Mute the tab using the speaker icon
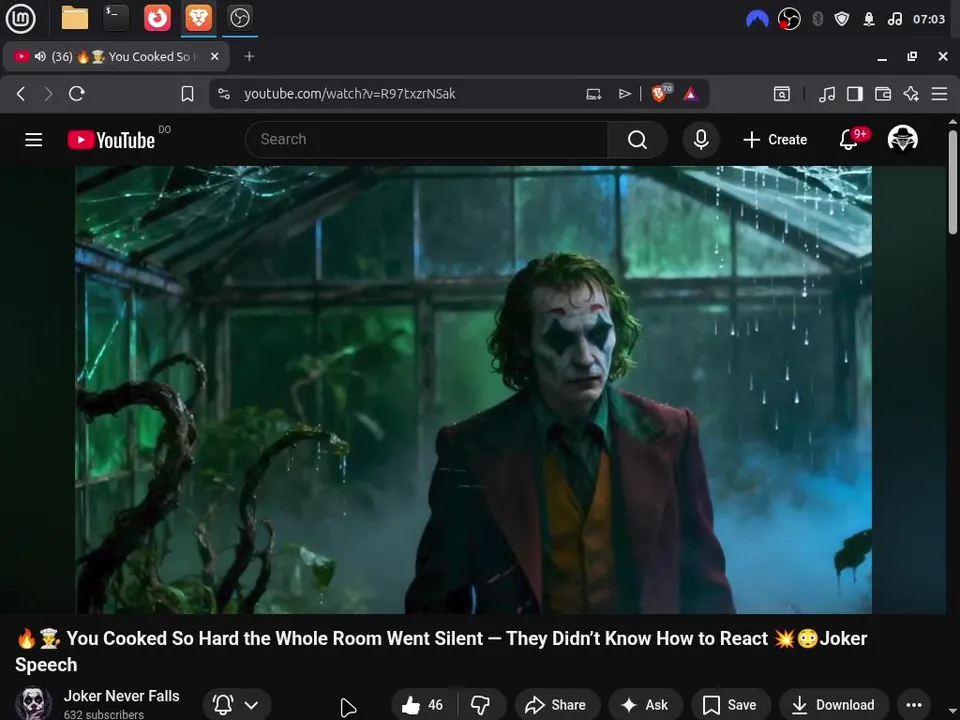The image size is (960, 720). coord(40,56)
